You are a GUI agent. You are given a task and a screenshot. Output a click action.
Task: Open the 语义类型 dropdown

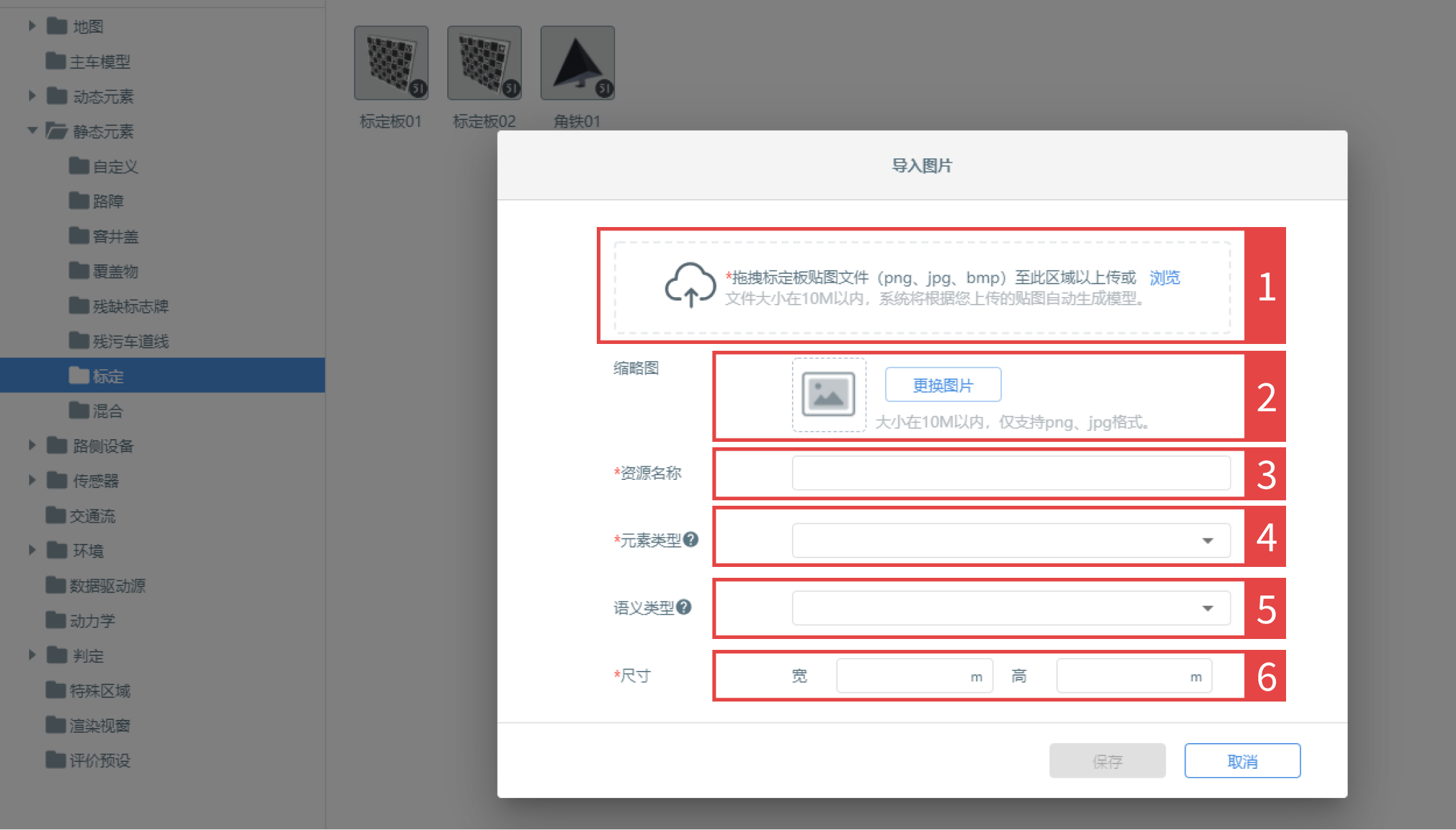point(1011,608)
